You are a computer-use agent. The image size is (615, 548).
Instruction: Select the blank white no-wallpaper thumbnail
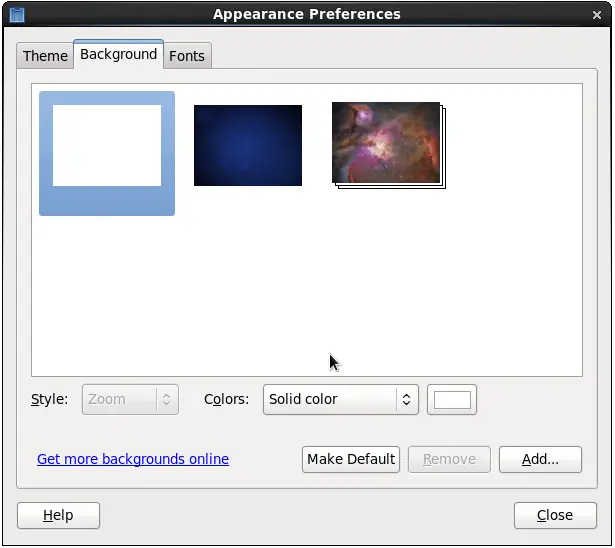pyautogui.click(x=107, y=152)
